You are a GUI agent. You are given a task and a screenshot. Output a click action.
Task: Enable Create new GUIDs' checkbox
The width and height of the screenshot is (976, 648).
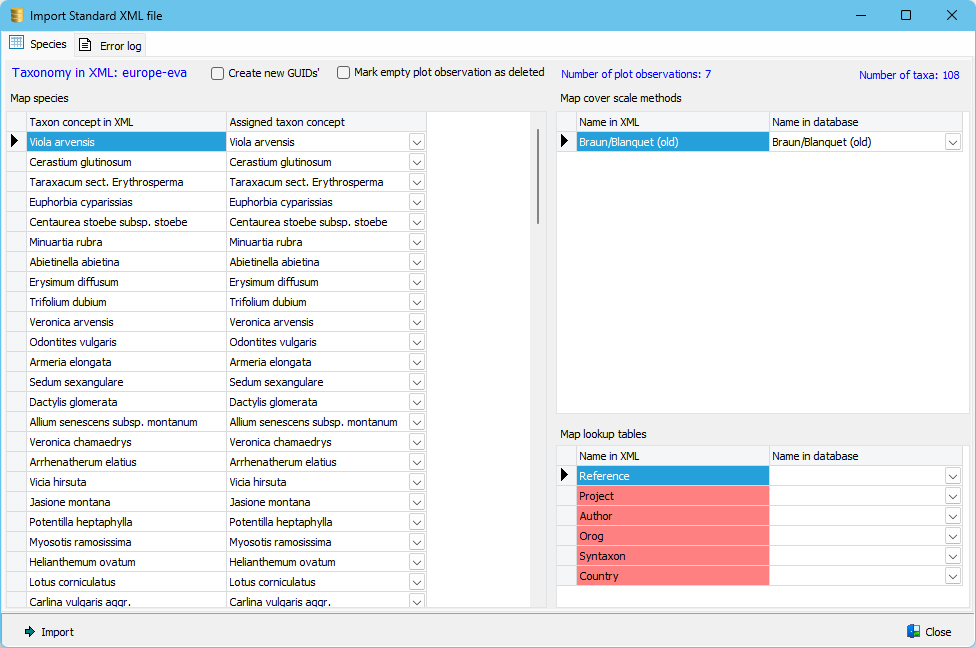(217, 73)
